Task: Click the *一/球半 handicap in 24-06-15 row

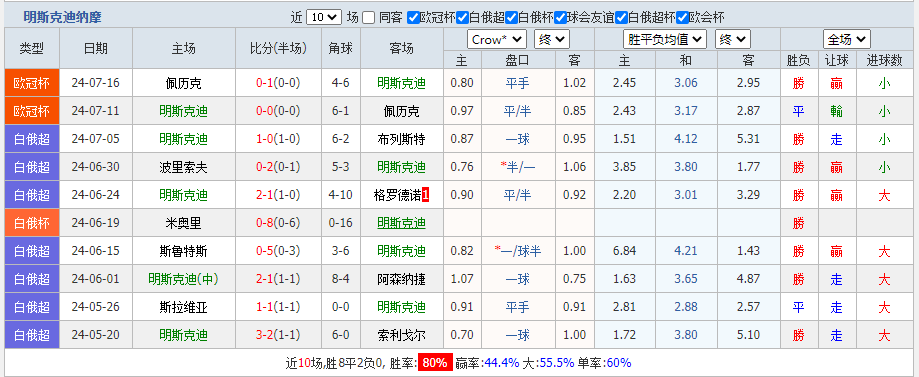Action: point(518,251)
